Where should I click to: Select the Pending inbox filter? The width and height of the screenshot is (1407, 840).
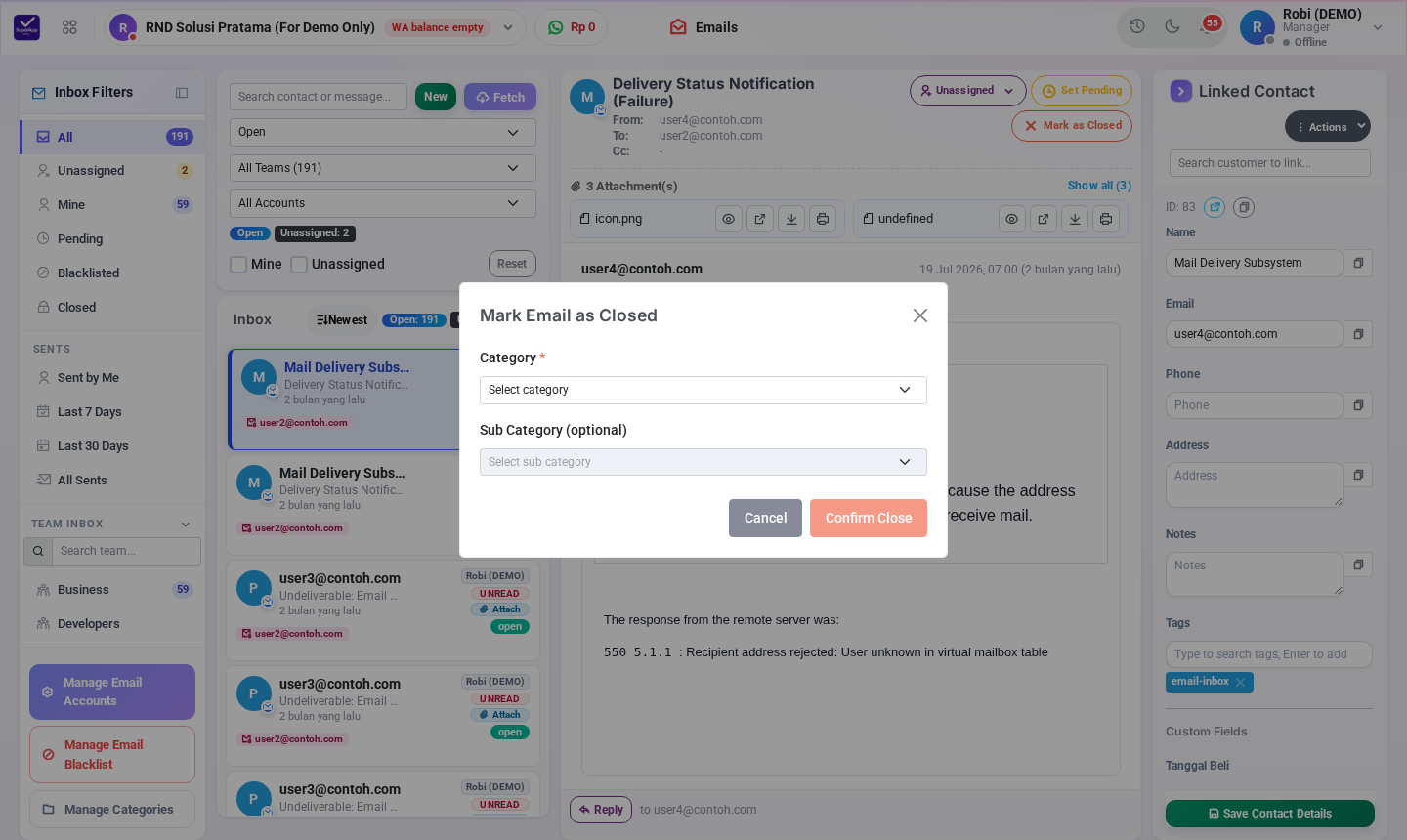pos(112,239)
